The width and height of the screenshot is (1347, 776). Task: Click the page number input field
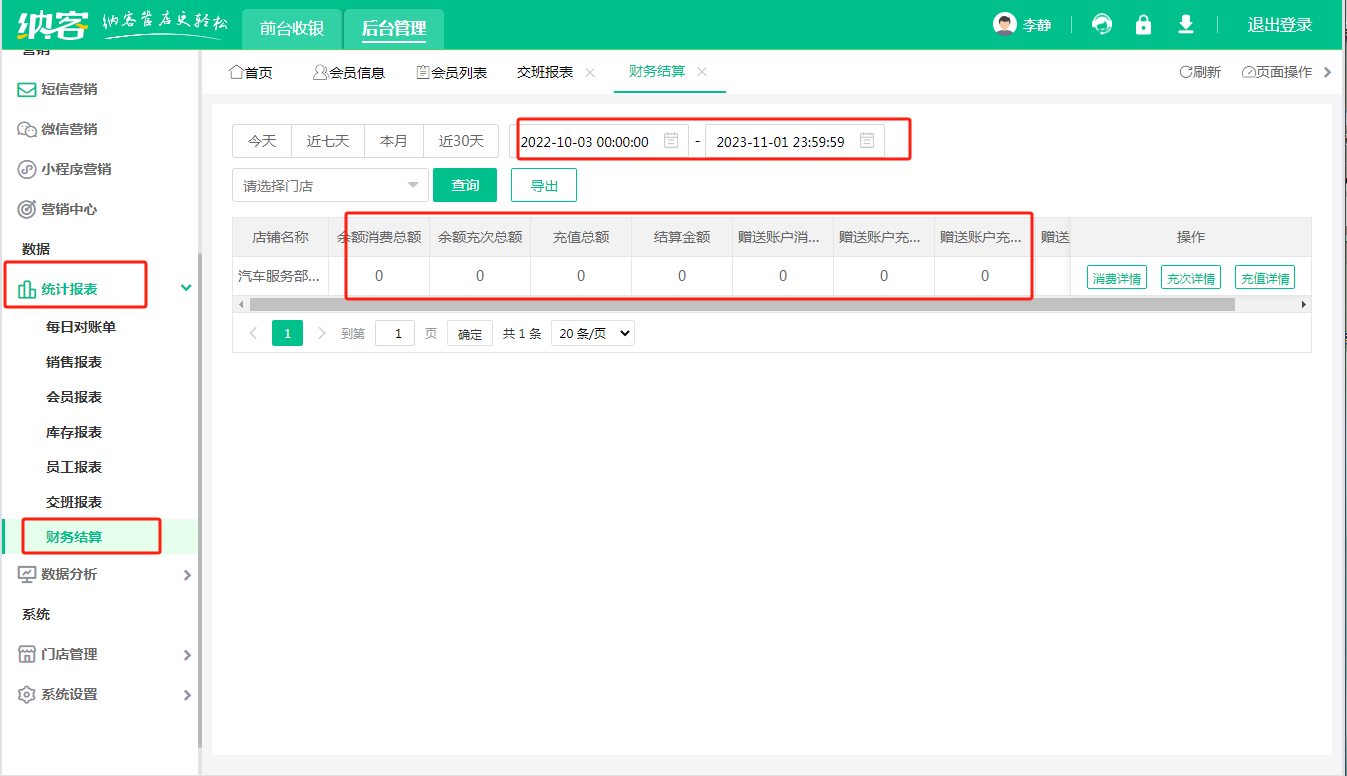394,333
